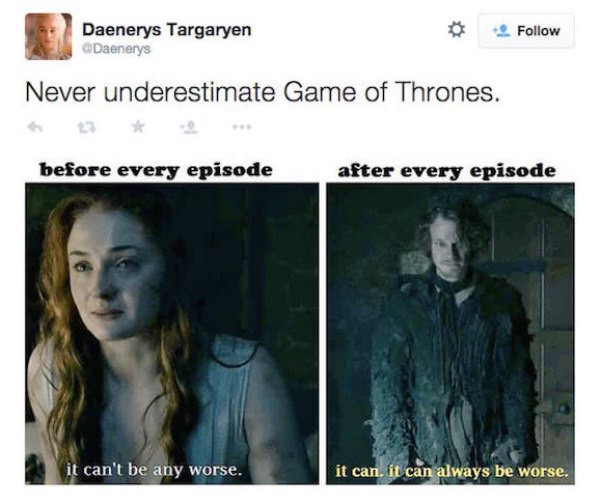This screenshot has height=503, width=600.
Task: Click the wooden door in the right image
Action: (536, 325)
